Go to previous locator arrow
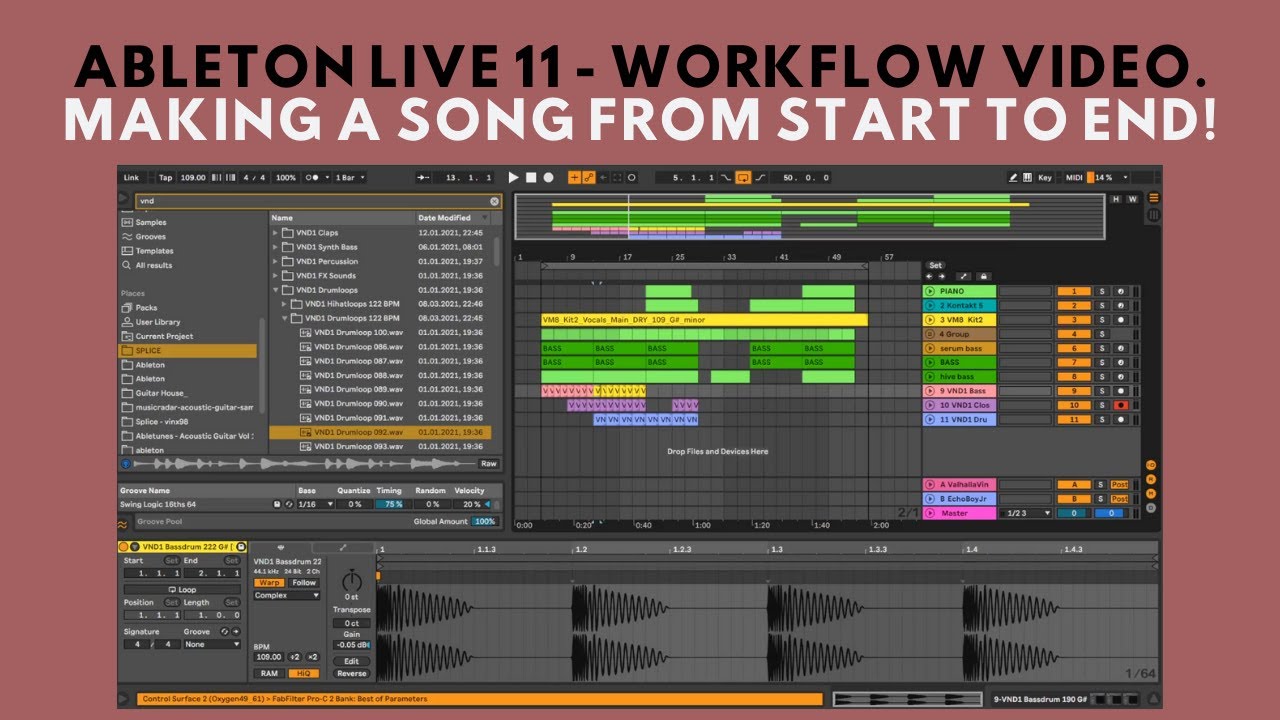Image resolution: width=1280 pixels, height=720 pixels. tap(929, 276)
